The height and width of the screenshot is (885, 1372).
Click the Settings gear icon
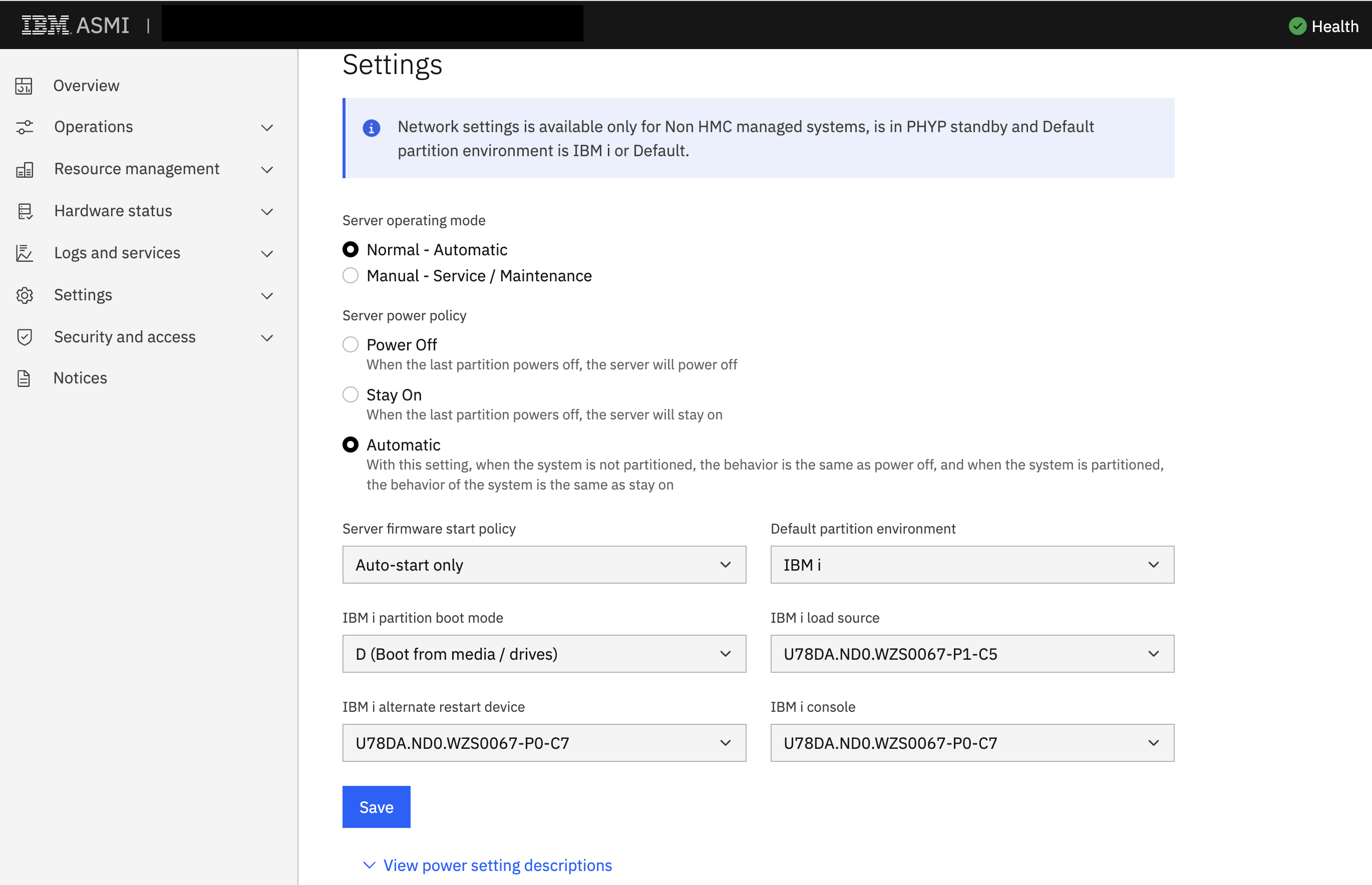pyautogui.click(x=24, y=295)
